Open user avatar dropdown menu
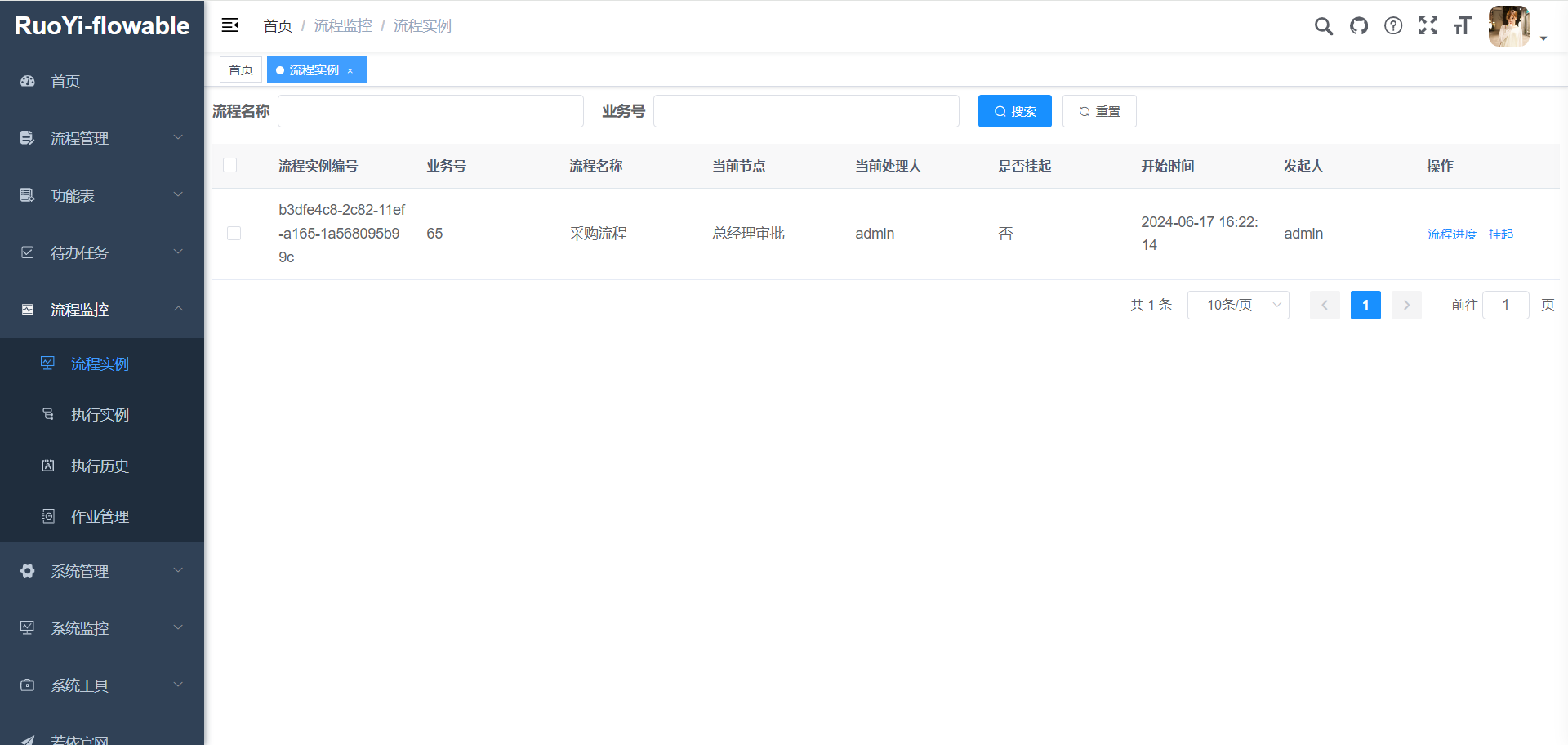 click(x=1508, y=25)
